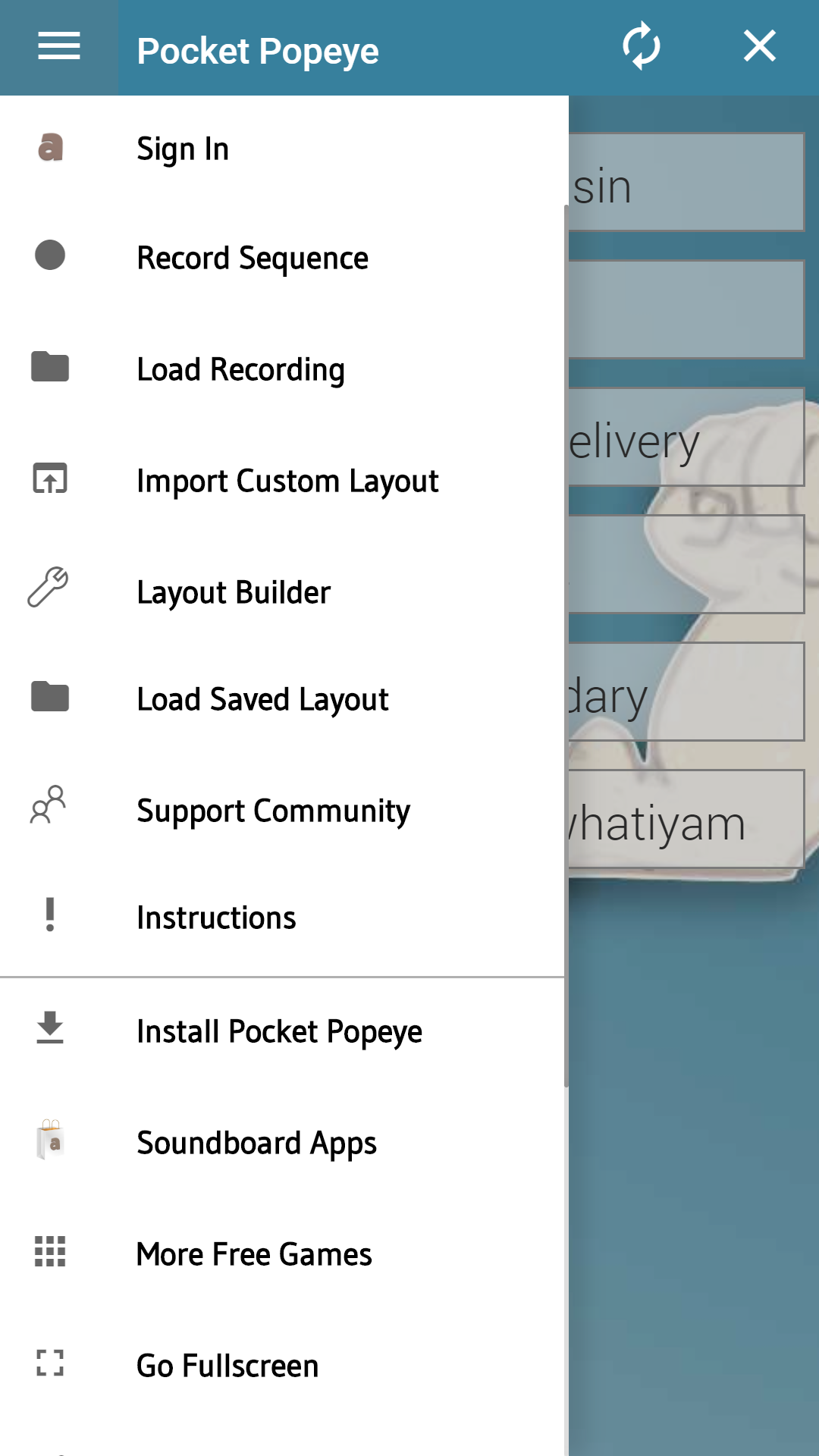Play the sound button ending in 'sin'
The width and height of the screenshot is (819, 1456).
pos(686,182)
